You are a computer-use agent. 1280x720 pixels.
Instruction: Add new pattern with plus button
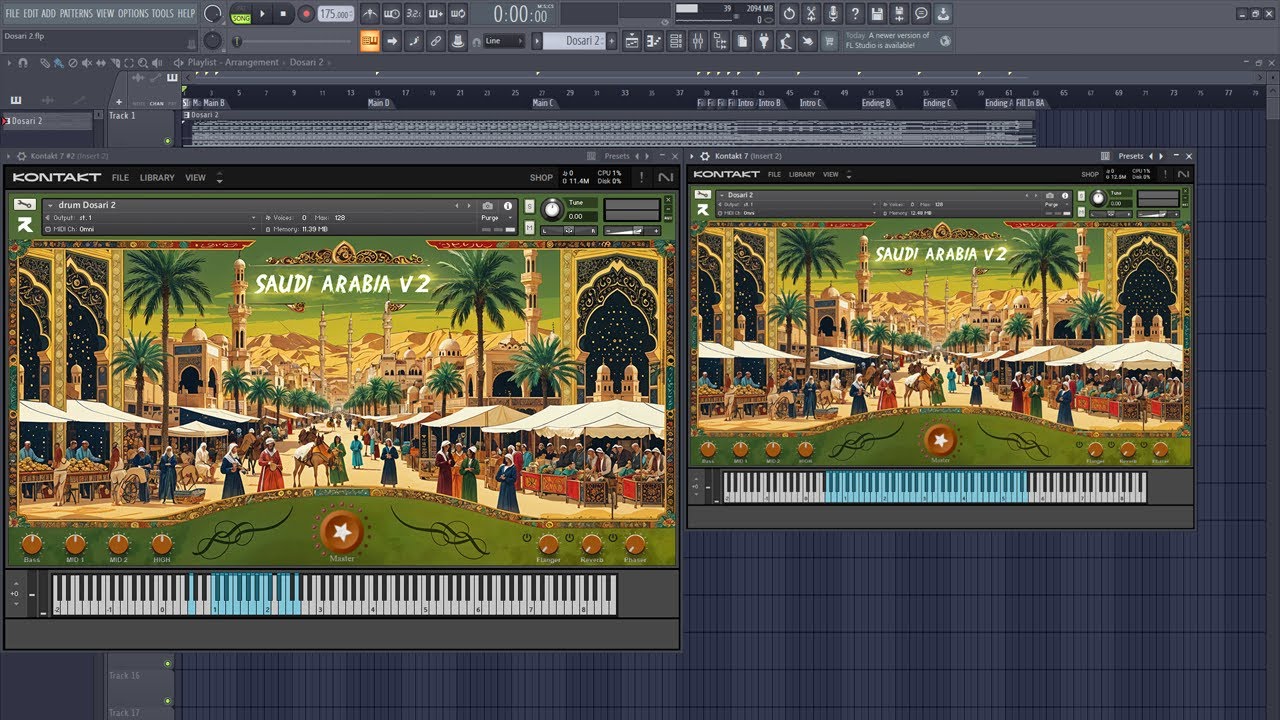pyautogui.click(x=612, y=41)
